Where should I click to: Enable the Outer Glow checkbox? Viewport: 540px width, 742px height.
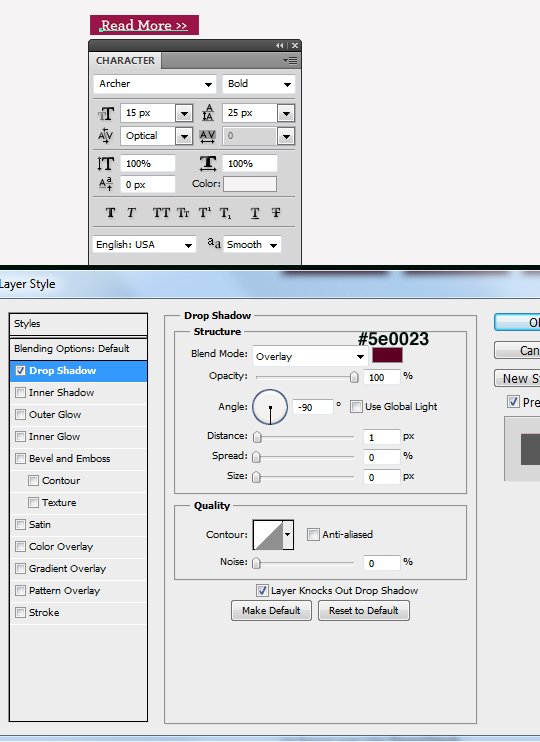(x=20, y=415)
